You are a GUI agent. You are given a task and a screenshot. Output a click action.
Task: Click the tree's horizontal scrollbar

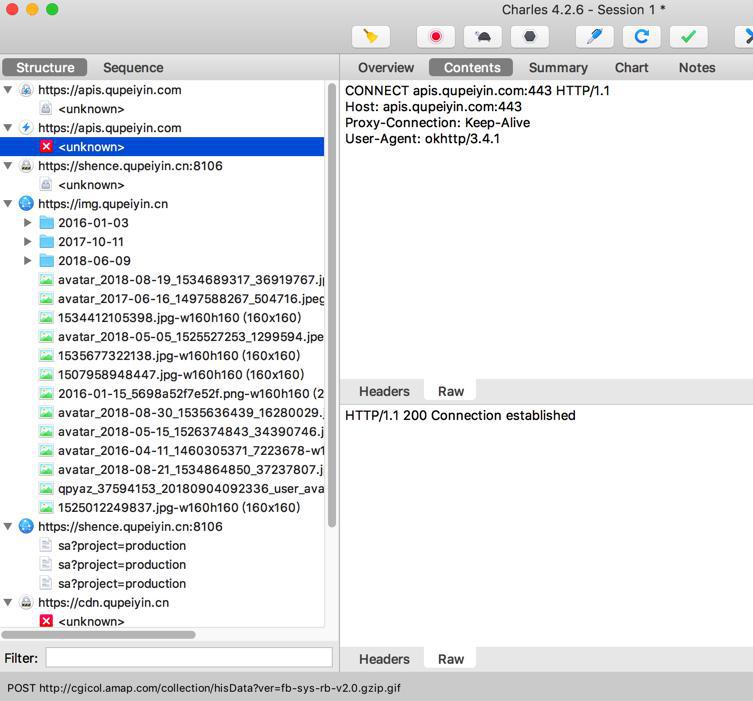click(x=98, y=635)
